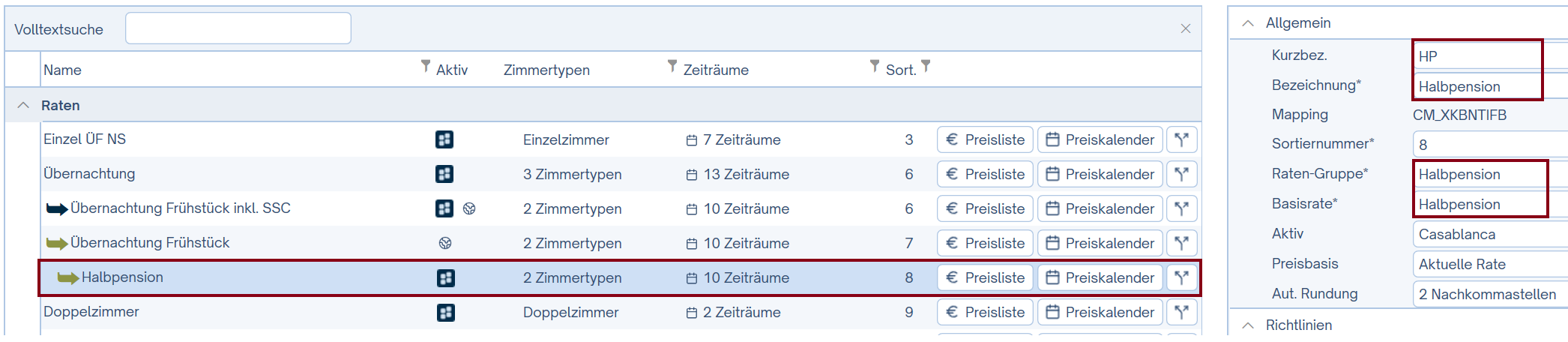Collapse the Raten group

pyautogui.click(x=23, y=105)
